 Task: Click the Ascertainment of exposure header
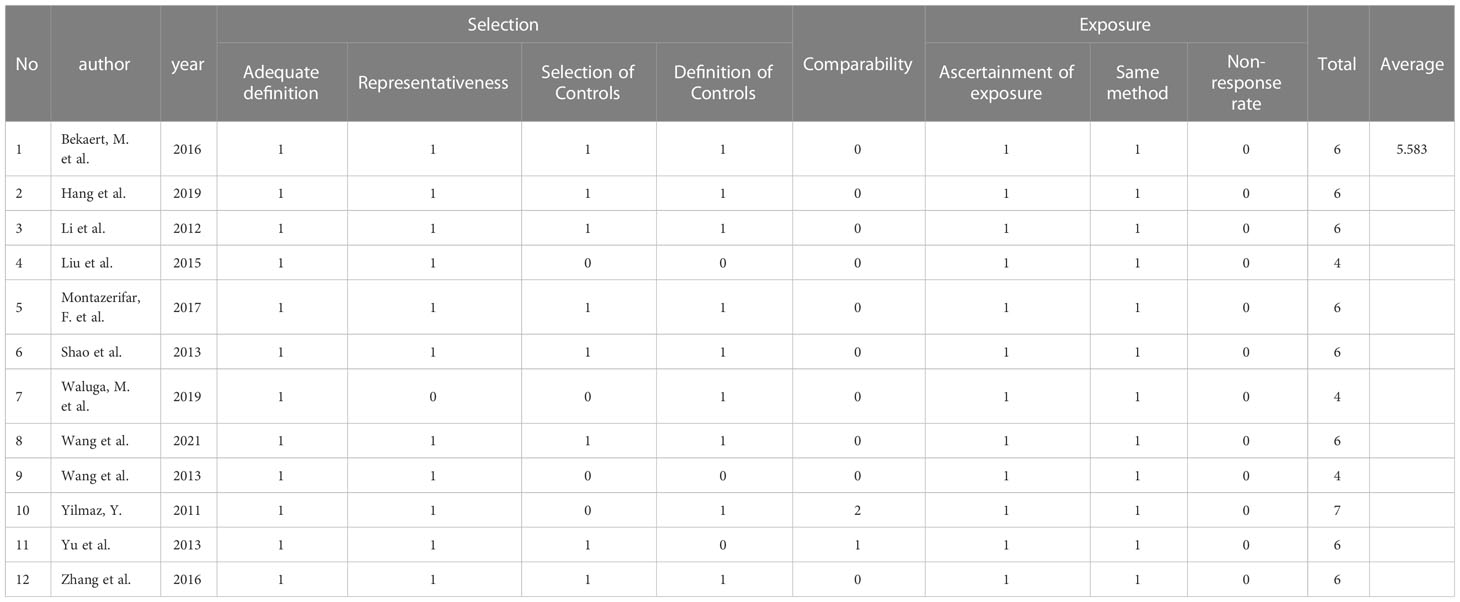coord(1005,82)
